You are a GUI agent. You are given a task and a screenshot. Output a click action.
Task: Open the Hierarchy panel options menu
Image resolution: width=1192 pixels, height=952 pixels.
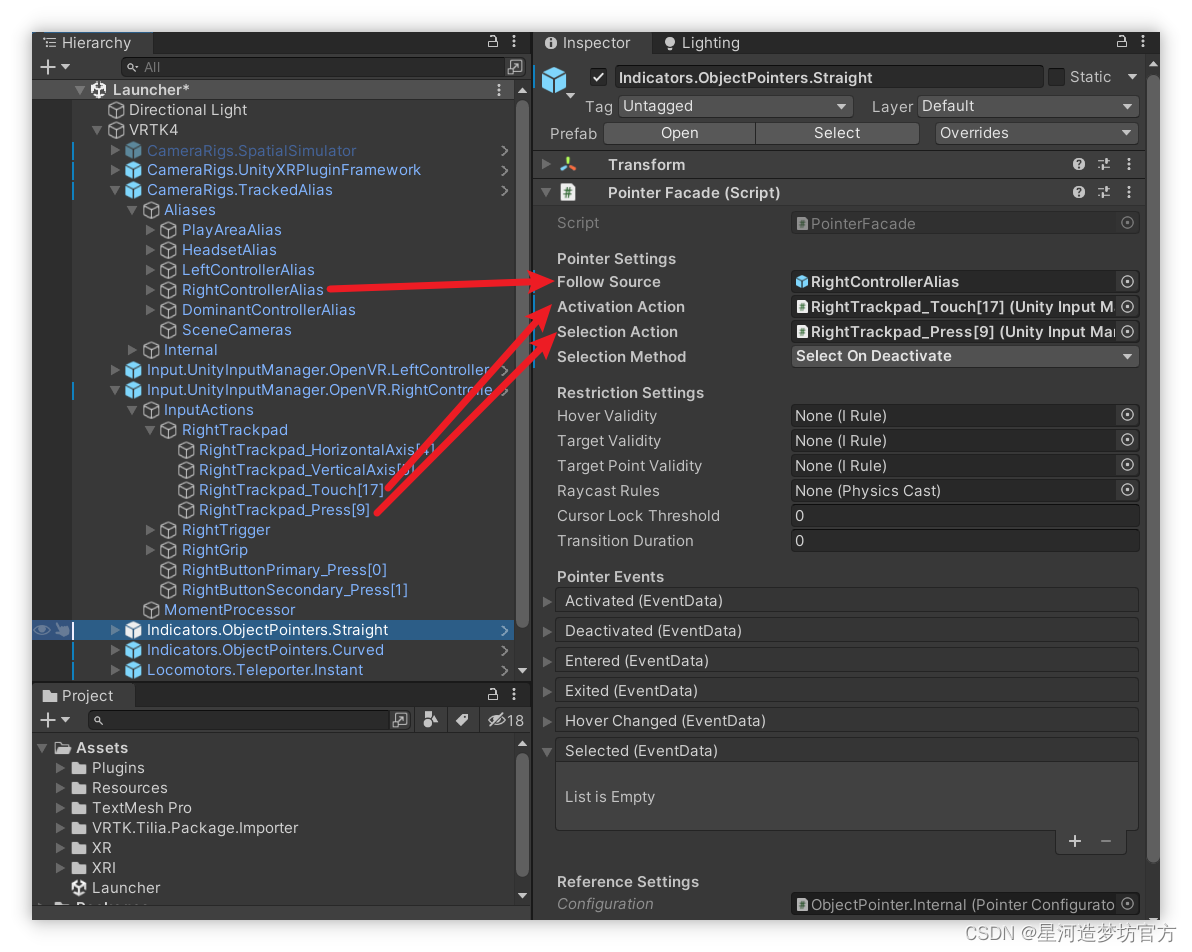point(514,42)
